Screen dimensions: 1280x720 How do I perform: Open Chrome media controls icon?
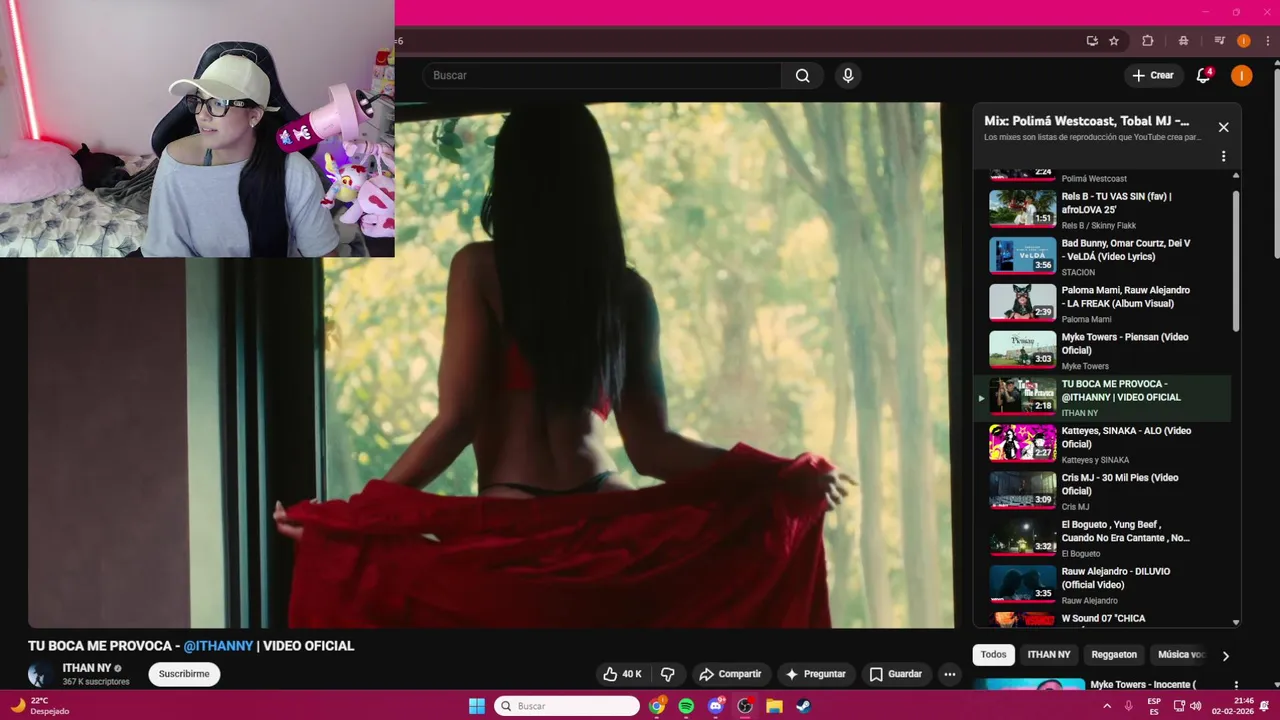click(1219, 41)
